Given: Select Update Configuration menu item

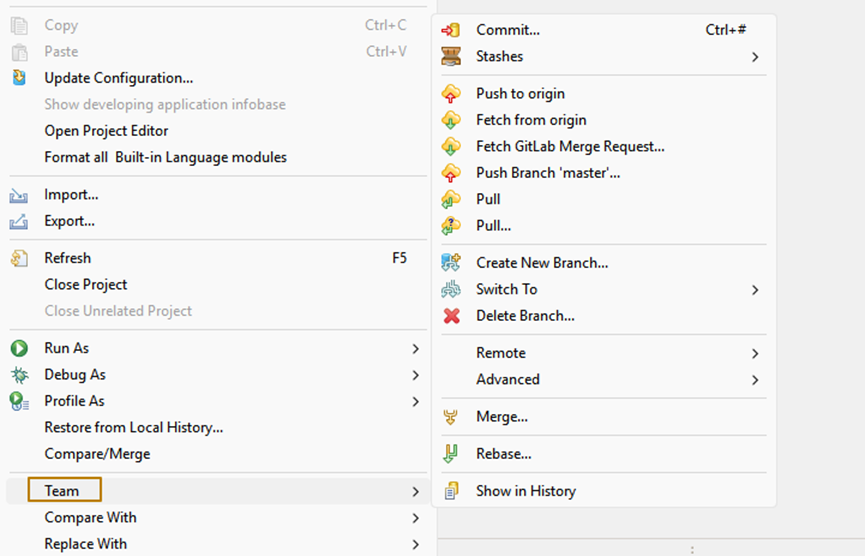Looking at the screenshot, I should tap(118, 78).
